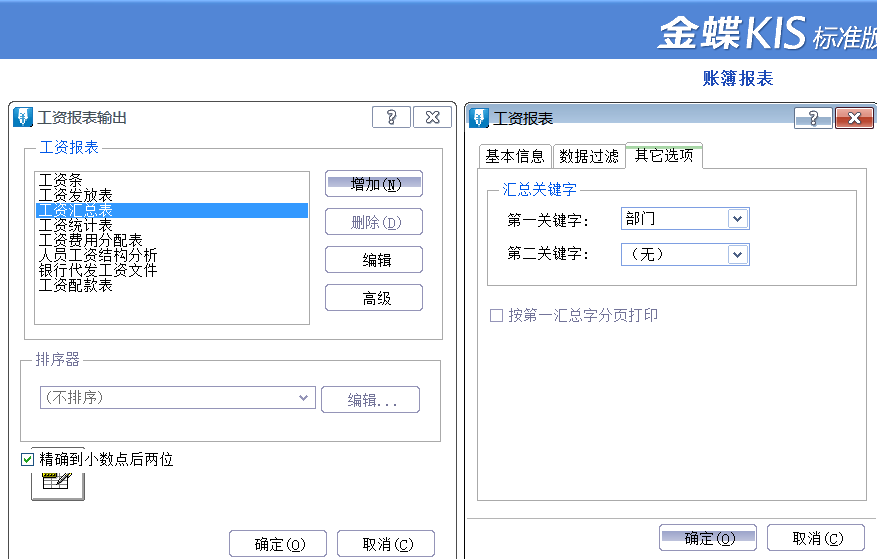The image size is (877, 559).
Task: Switch to the 基本信息 tab
Action: pos(515,156)
